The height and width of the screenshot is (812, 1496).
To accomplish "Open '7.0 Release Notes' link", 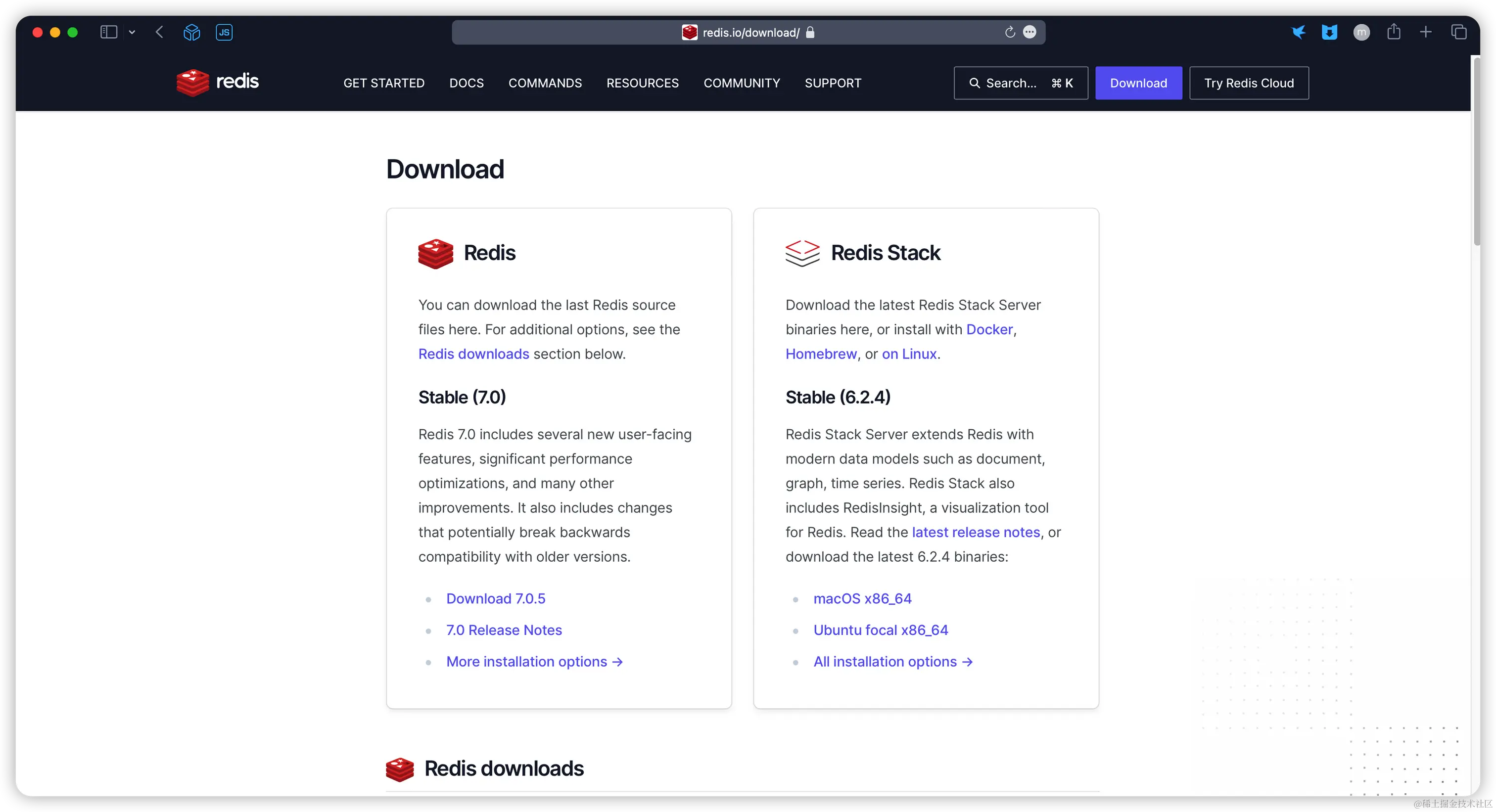I will click(504, 630).
